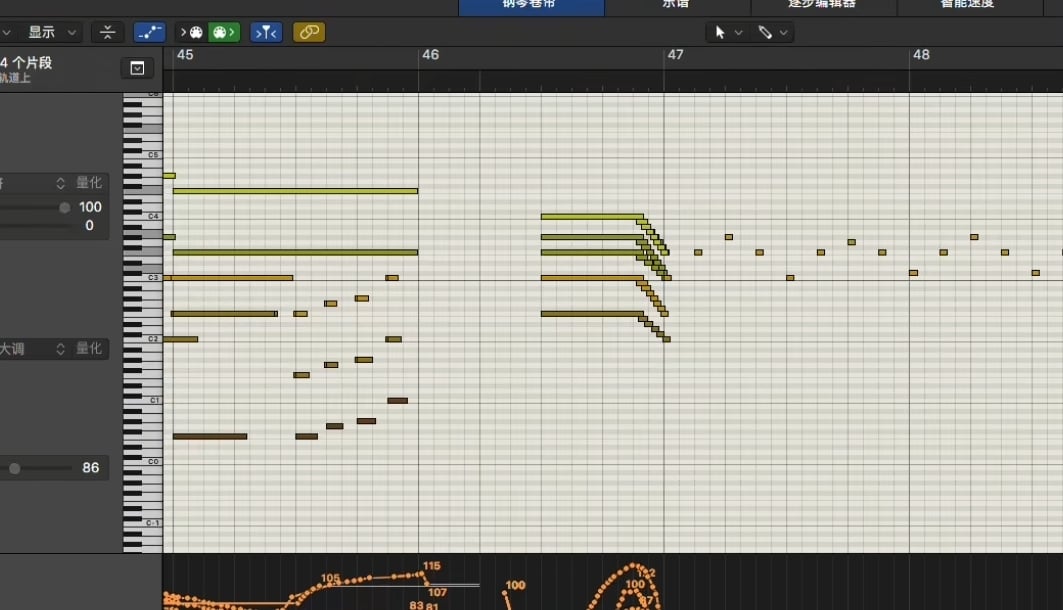Viewport: 1063px width, 610px height.
Task: Switch to the 智能速度 smart tempo tab
Action: pos(968,5)
